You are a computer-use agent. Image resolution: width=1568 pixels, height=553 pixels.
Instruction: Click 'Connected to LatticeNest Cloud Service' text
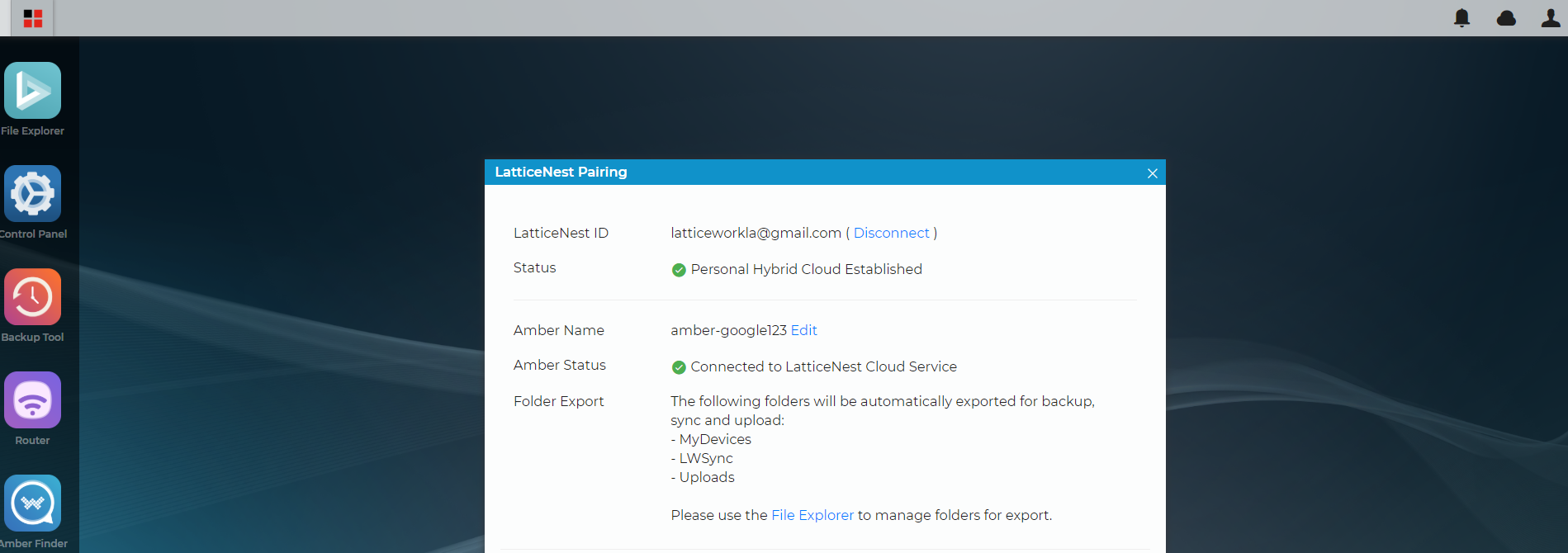(x=823, y=366)
